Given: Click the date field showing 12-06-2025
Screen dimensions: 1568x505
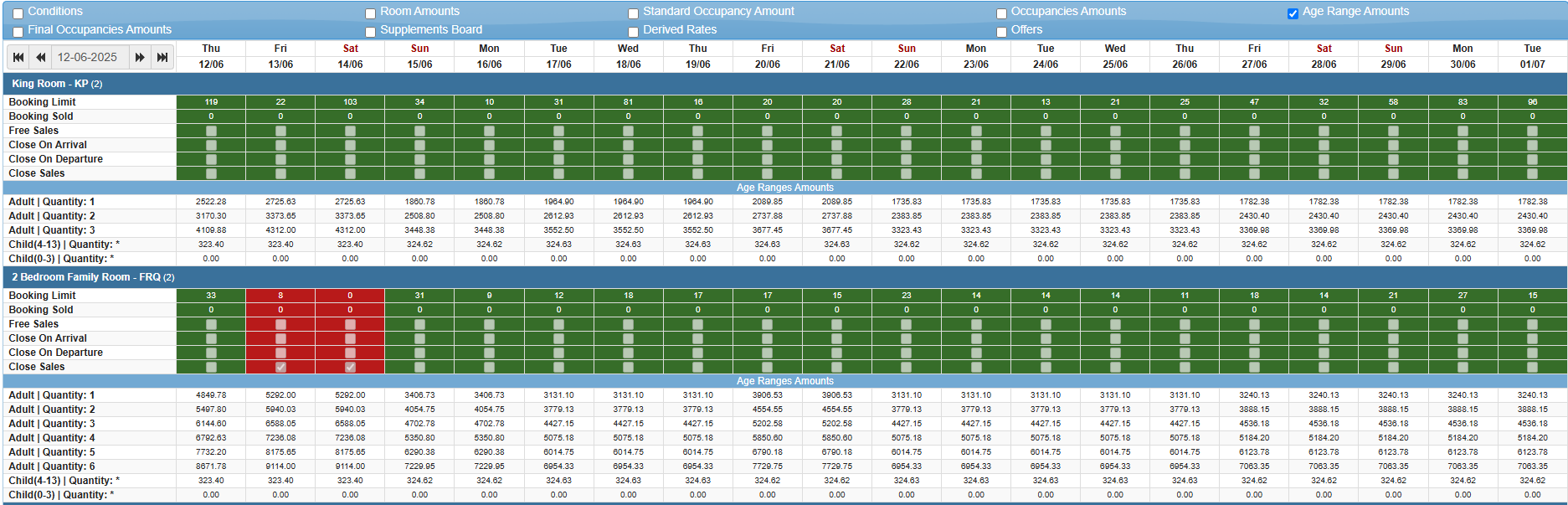Looking at the screenshot, I should click(x=90, y=57).
